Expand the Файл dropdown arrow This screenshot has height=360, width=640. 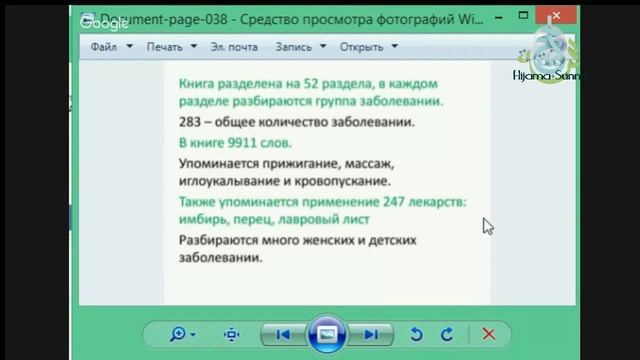click(x=129, y=46)
